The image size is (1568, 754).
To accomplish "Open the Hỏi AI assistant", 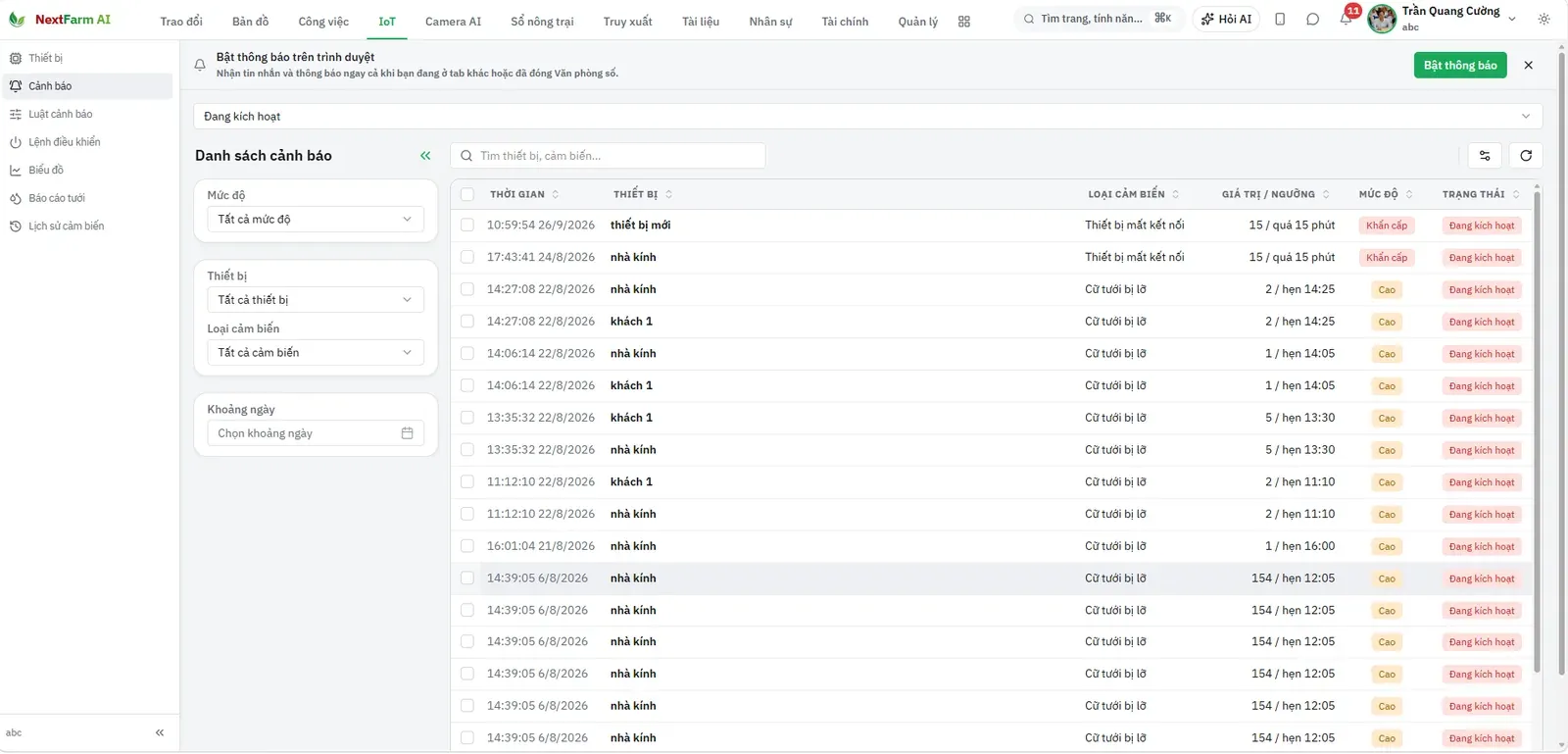I will [1226, 20].
